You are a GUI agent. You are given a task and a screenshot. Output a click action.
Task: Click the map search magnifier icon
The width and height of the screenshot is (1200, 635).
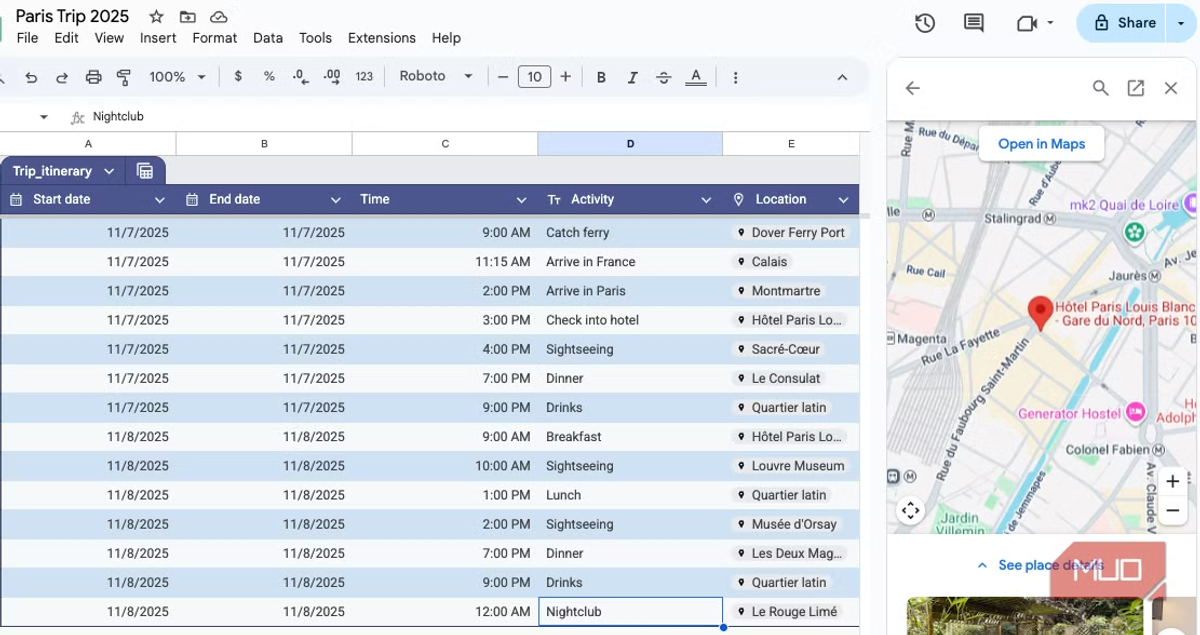(x=1100, y=88)
